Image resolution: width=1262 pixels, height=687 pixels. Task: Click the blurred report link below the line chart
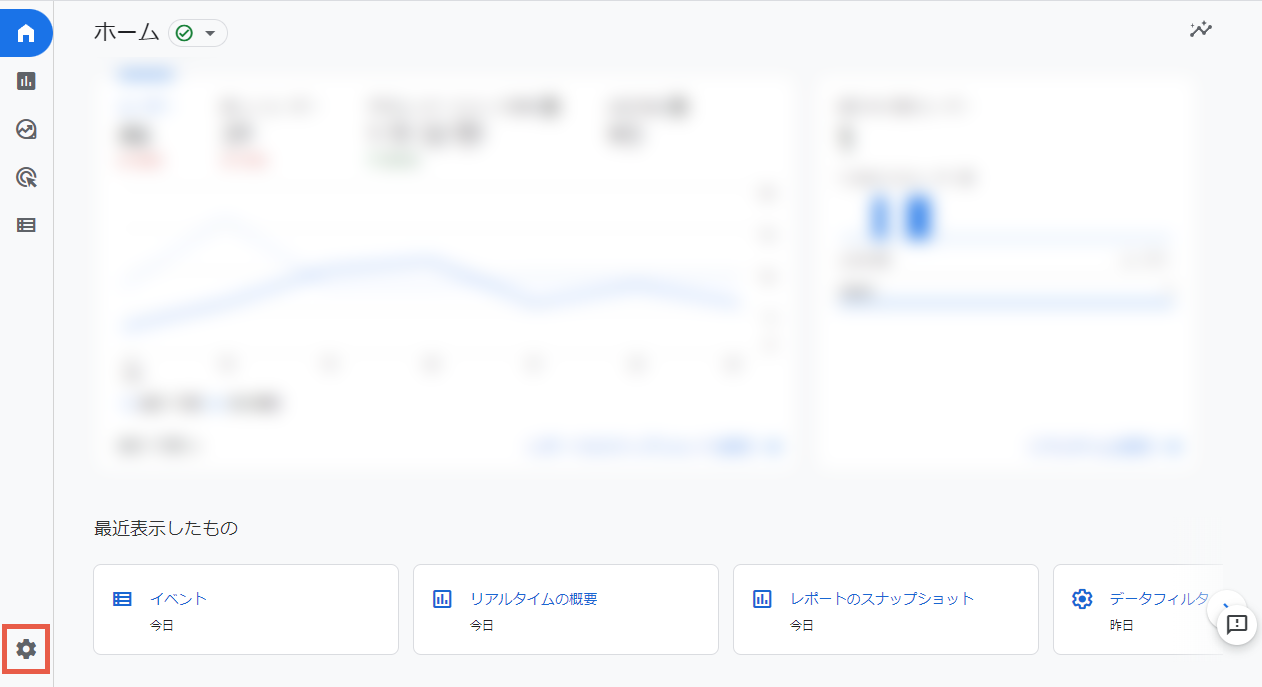pyautogui.click(x=654, y=447)
